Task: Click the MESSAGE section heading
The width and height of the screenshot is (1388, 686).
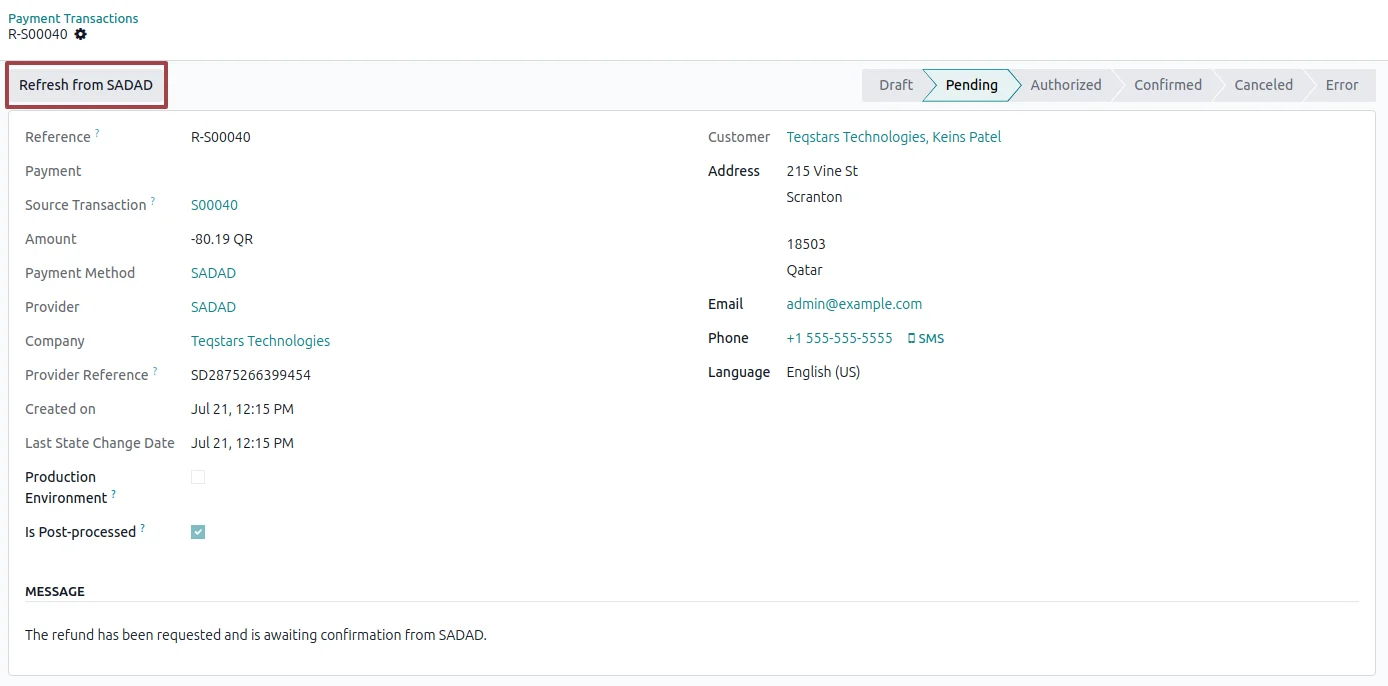Action: [55, 591]
